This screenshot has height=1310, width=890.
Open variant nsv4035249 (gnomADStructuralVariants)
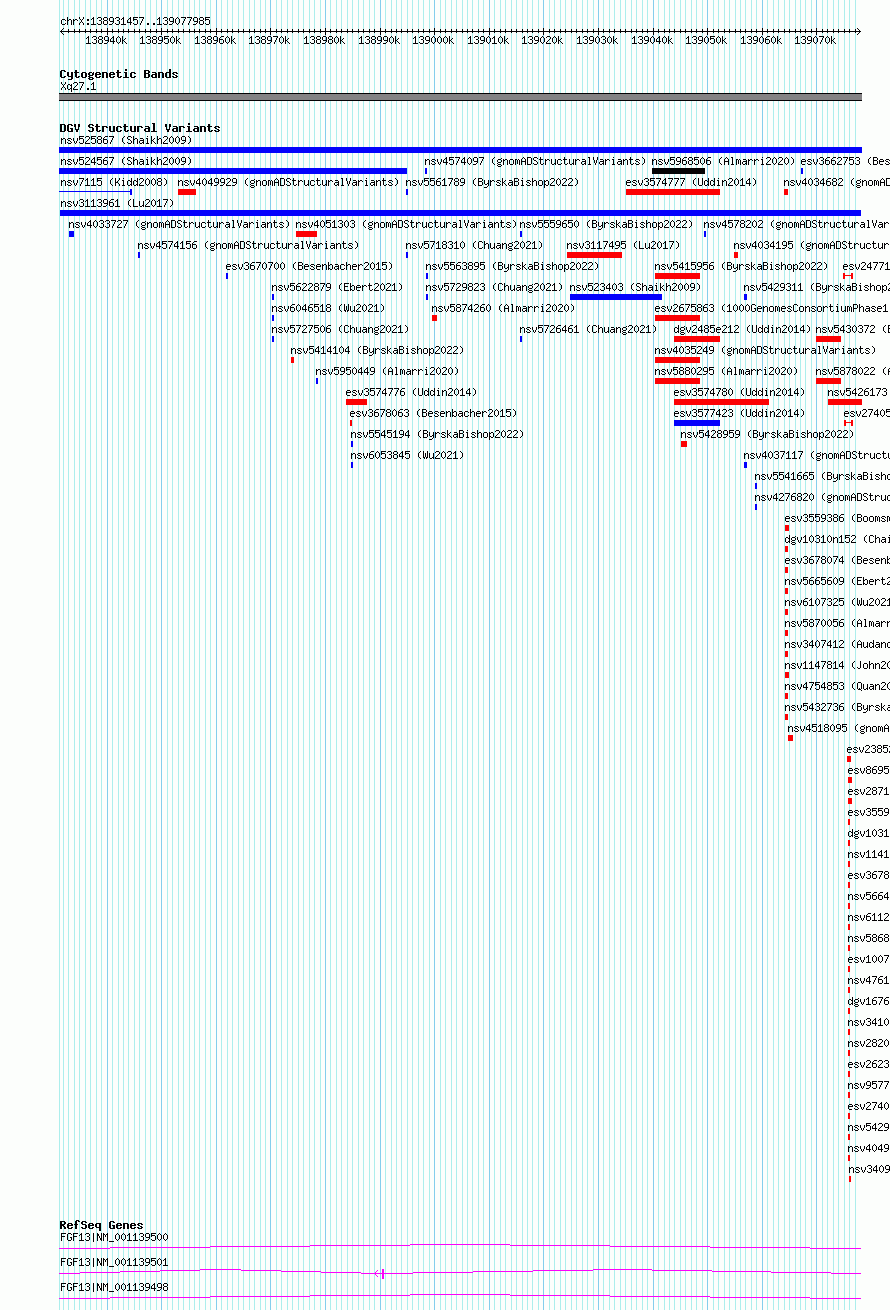coord(766,350)
